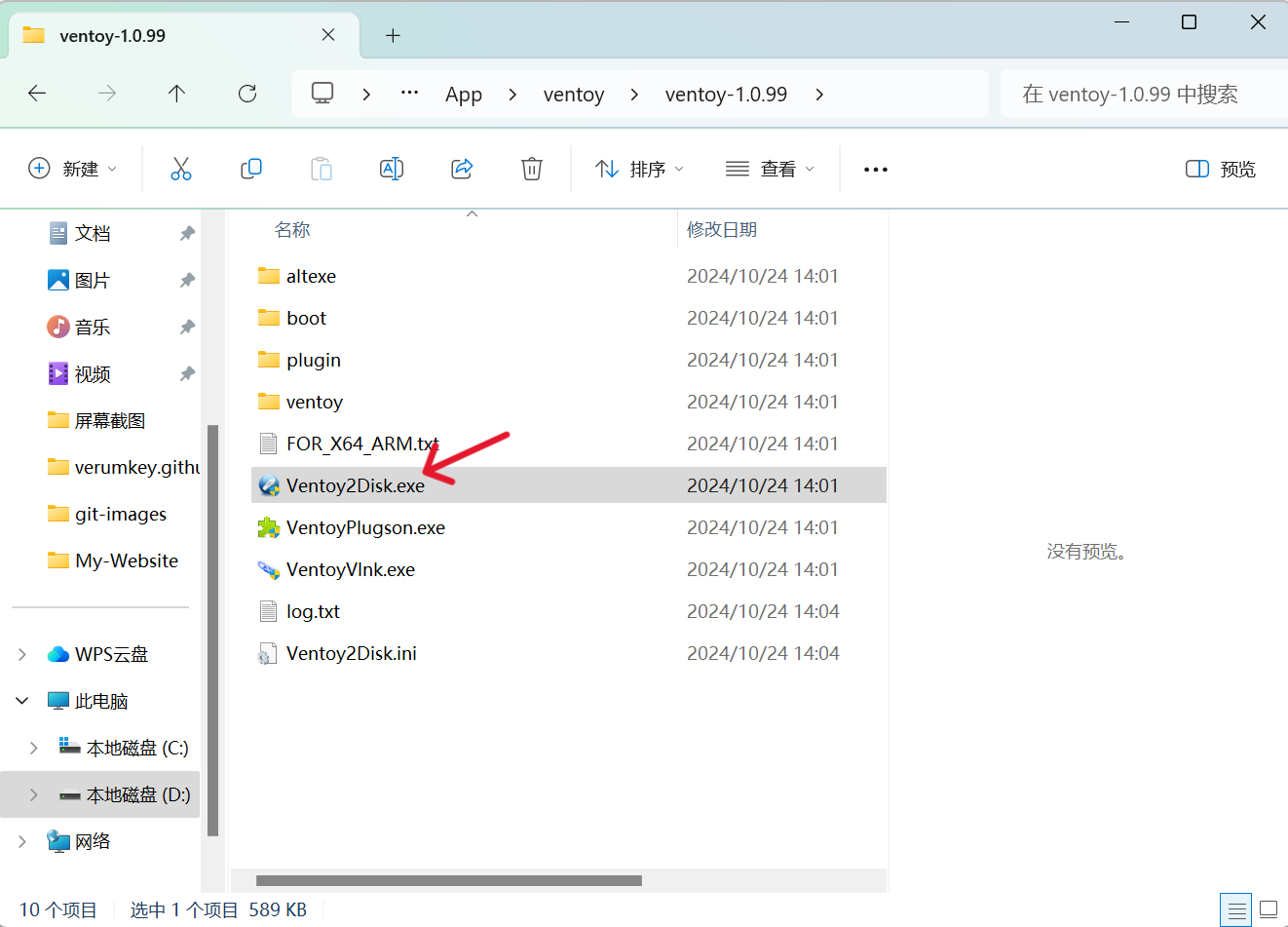Go up one folder level
The height and width of the screenshot is (927, 1288).
(x=176, y=94)
